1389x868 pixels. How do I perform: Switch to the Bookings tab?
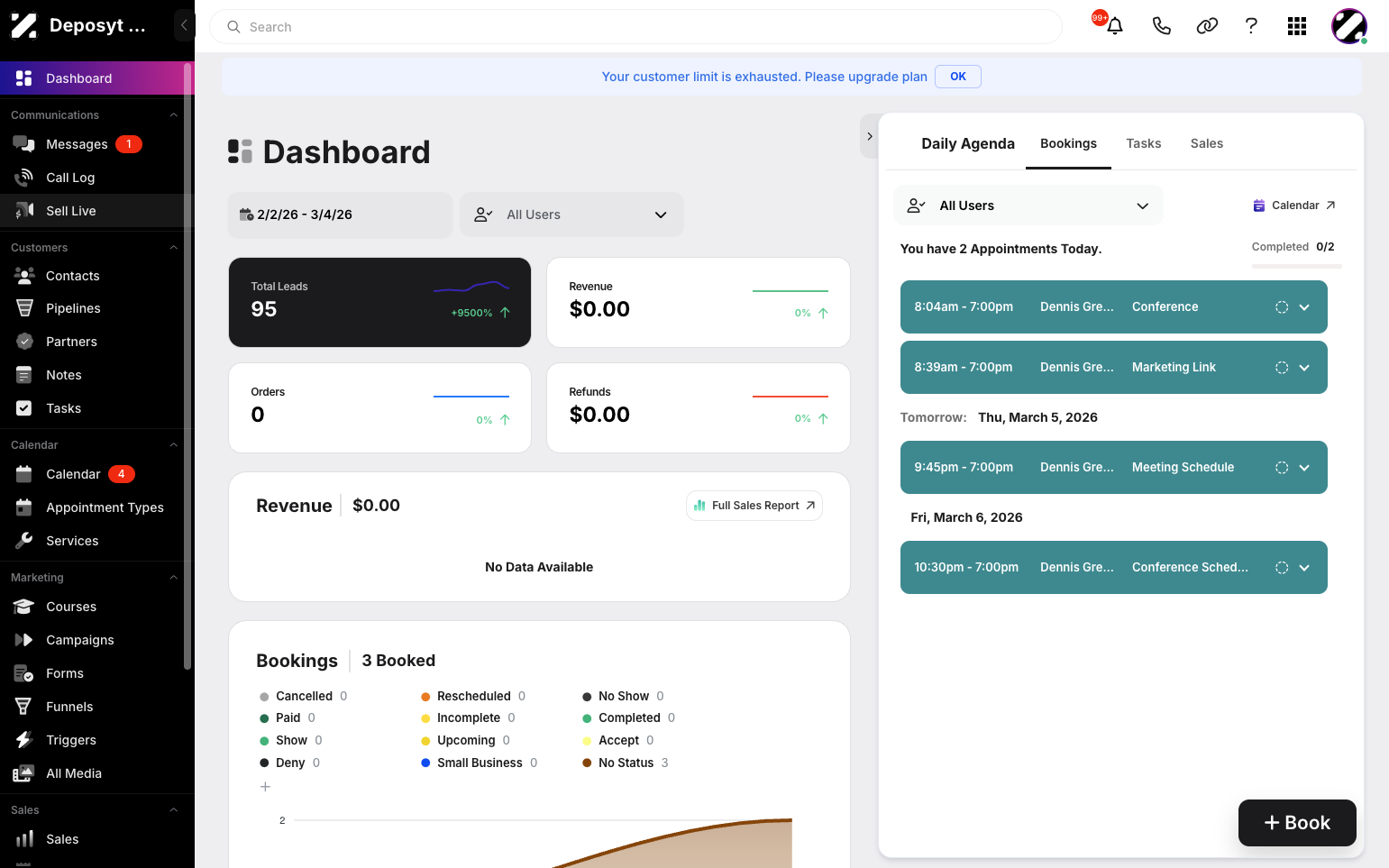point(1068,143)
